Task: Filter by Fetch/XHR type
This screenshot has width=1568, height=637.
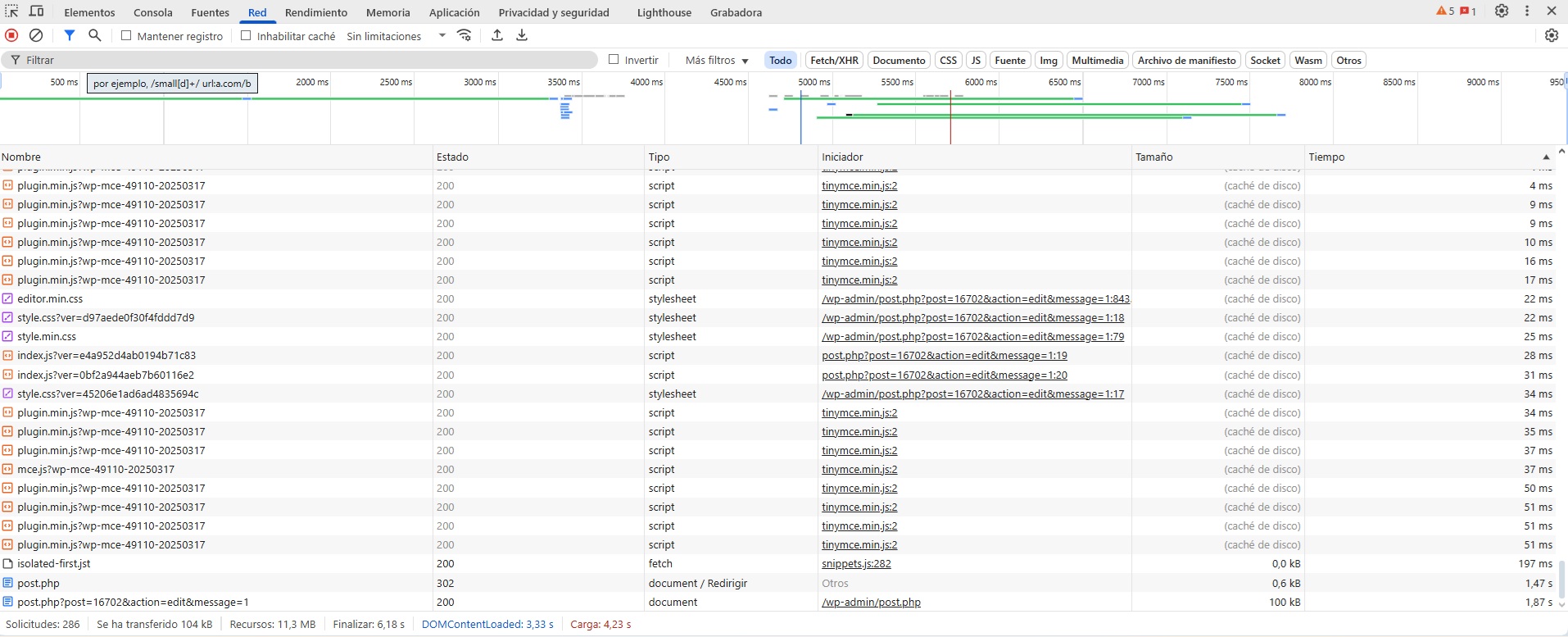Action: pos(834,60)
